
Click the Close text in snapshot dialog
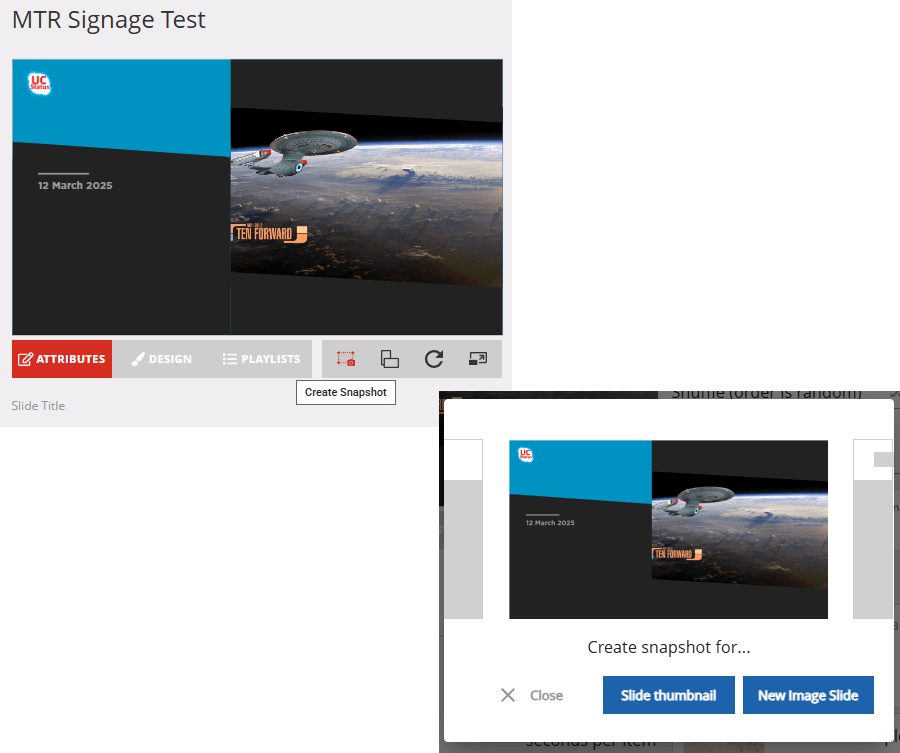click(x=546, y=695)
